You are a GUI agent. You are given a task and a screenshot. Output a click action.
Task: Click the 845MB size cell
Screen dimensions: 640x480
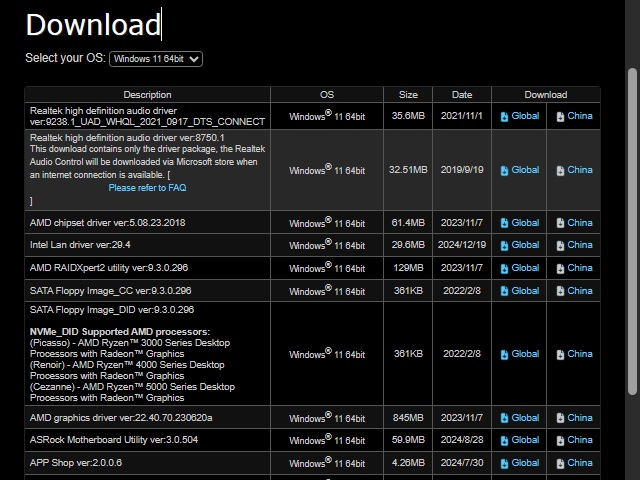pyautogui.click(x=408, y=418)
